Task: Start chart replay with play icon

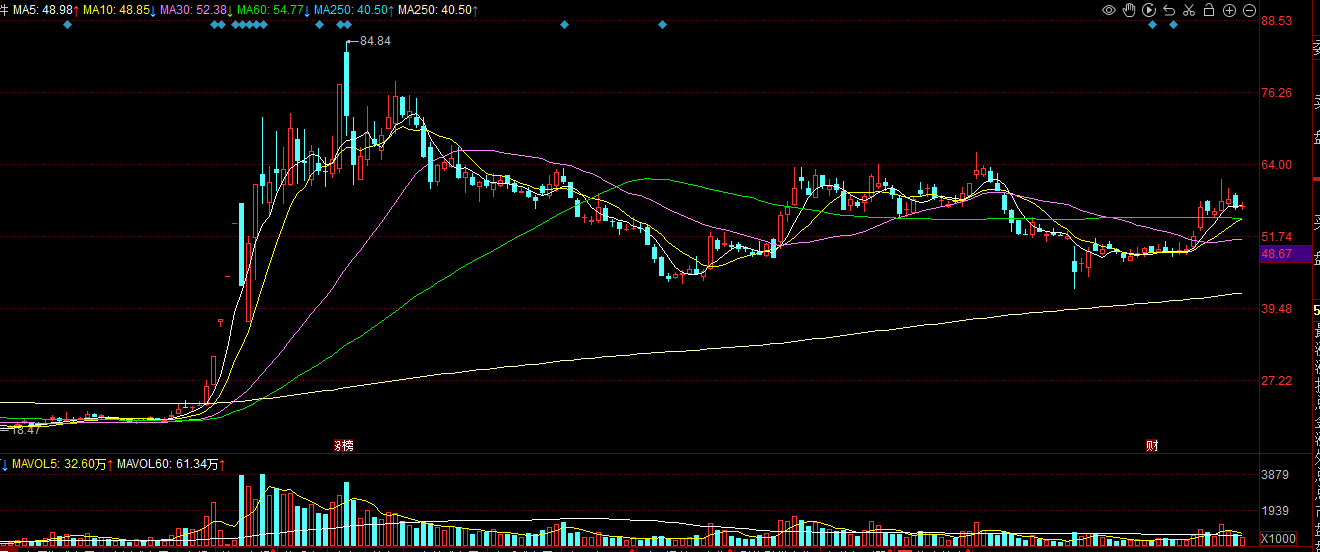Action: click(1149, 10)
